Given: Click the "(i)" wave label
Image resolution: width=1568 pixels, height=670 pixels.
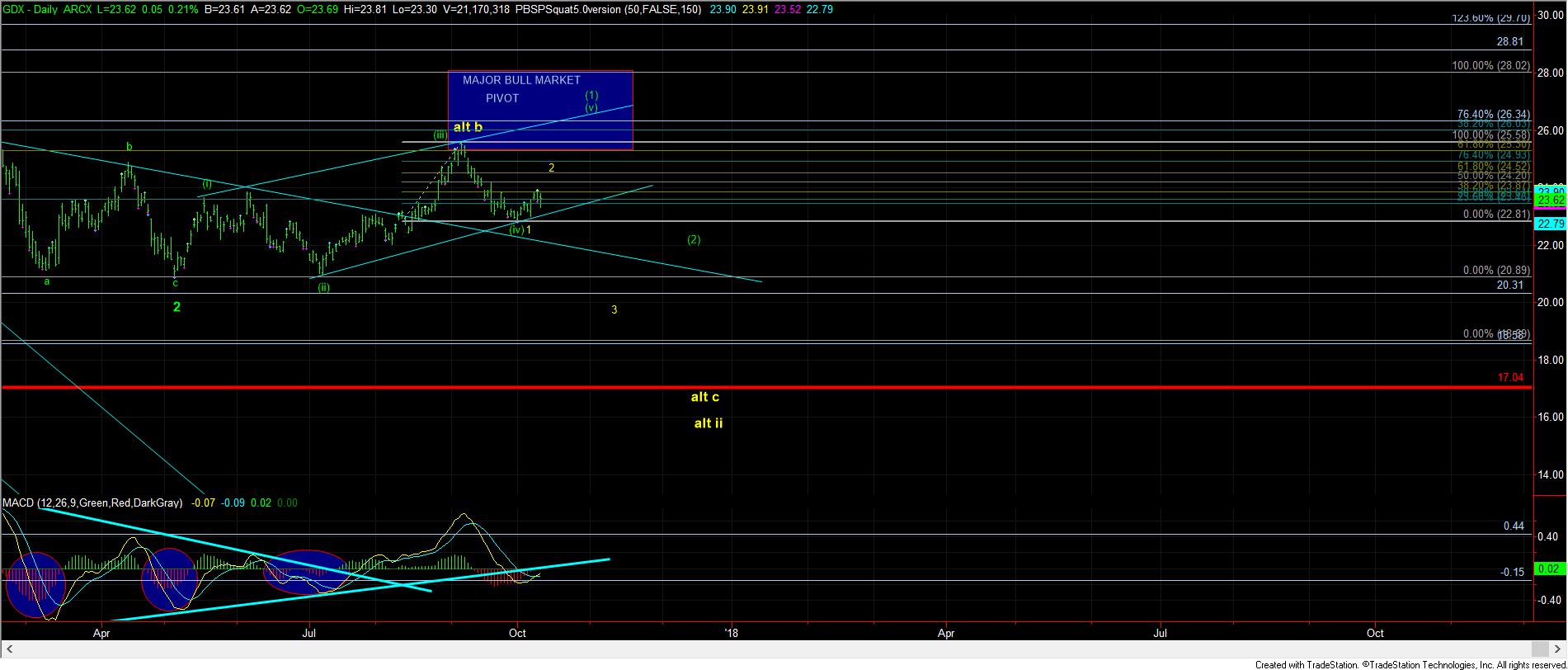Looking at the screenshot, I should [x=207, y=185].
